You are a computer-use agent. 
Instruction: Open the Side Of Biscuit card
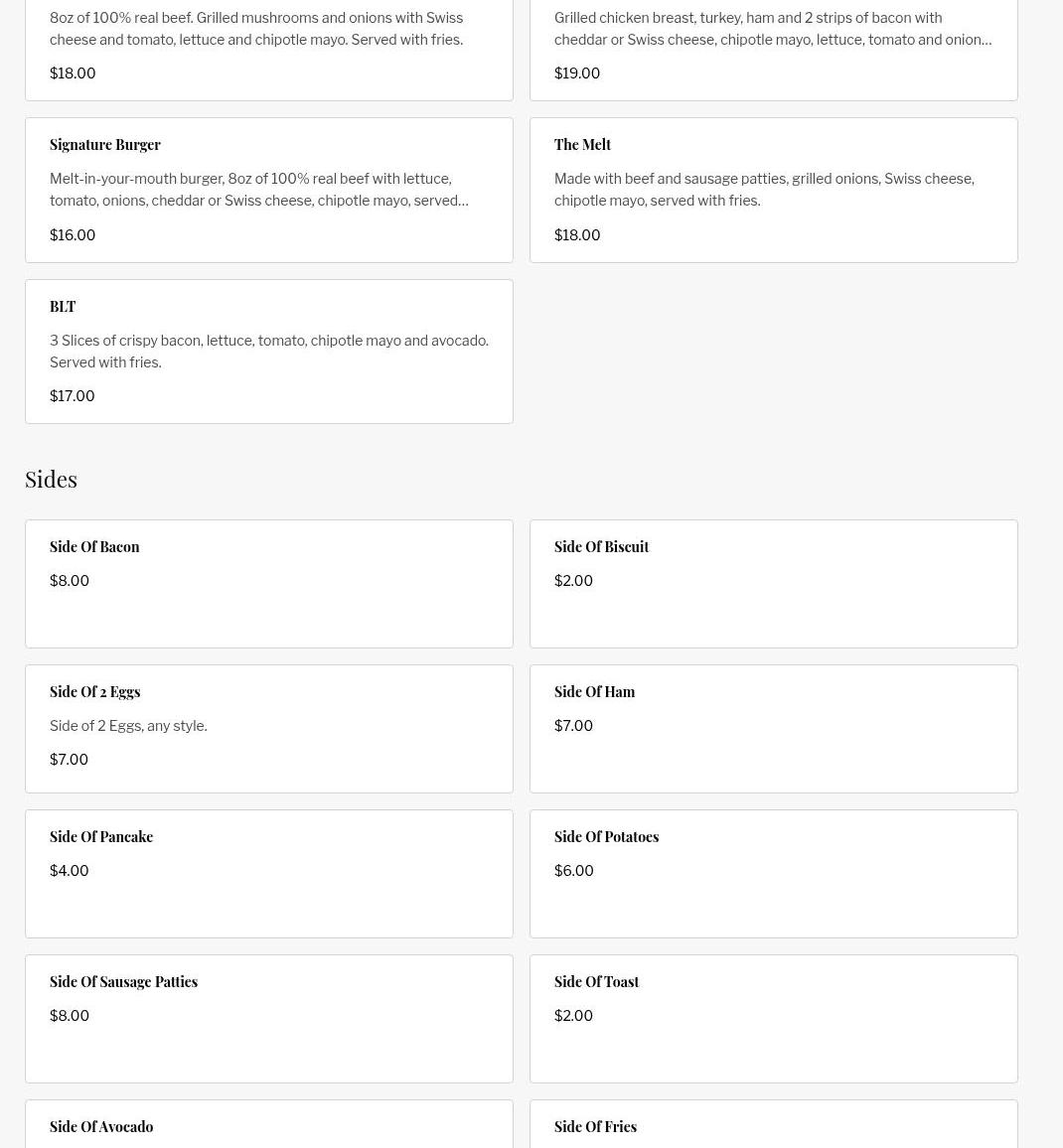pyautogui.click(x=773, y=583)
